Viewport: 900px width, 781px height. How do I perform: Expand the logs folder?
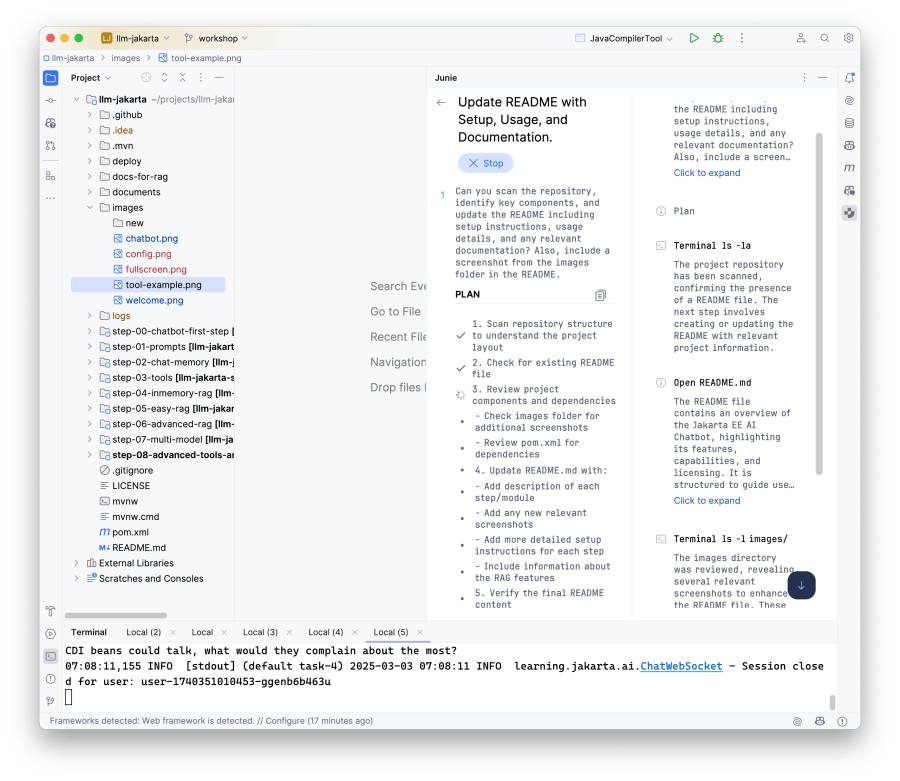90,316
